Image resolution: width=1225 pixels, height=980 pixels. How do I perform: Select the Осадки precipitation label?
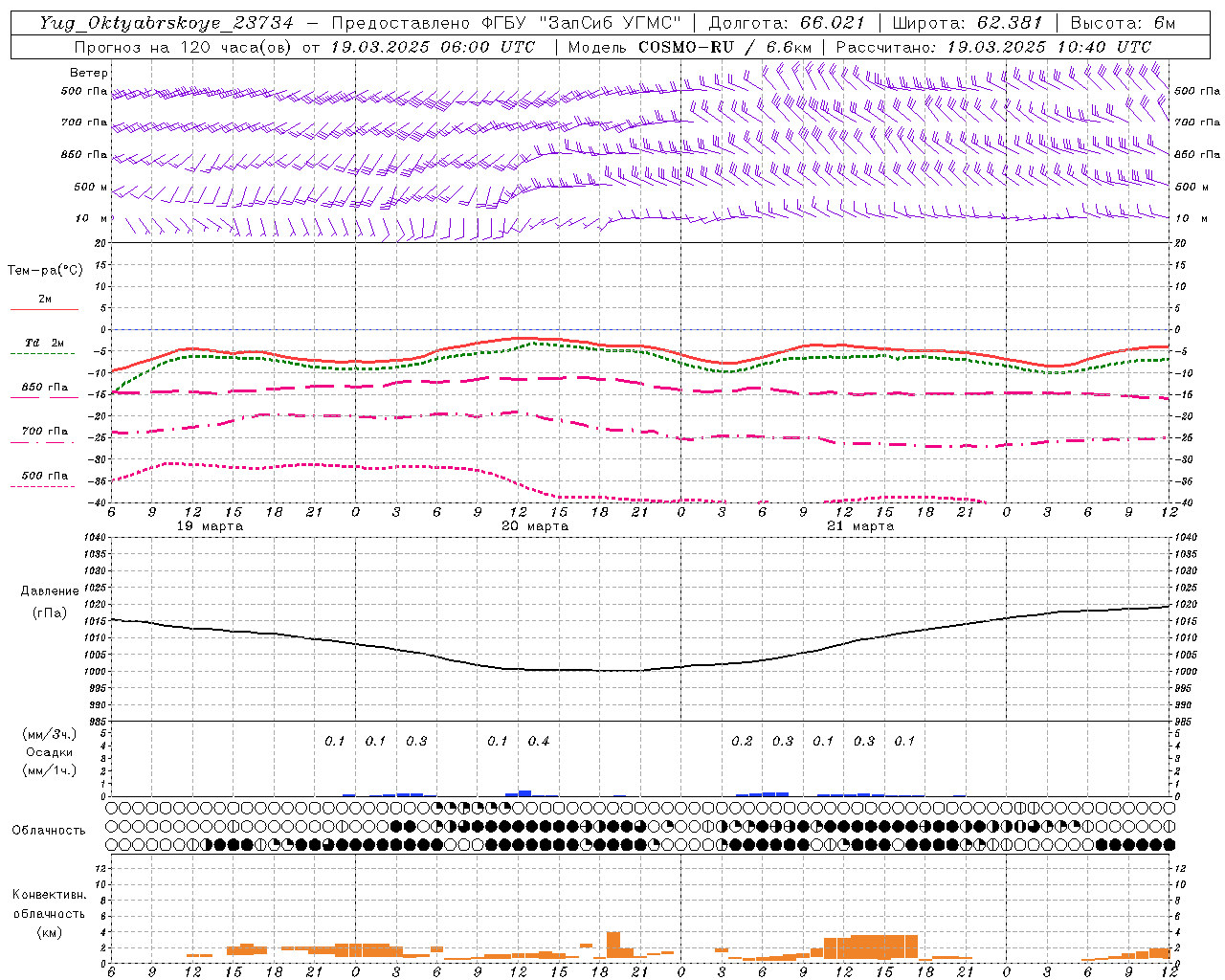49,752
